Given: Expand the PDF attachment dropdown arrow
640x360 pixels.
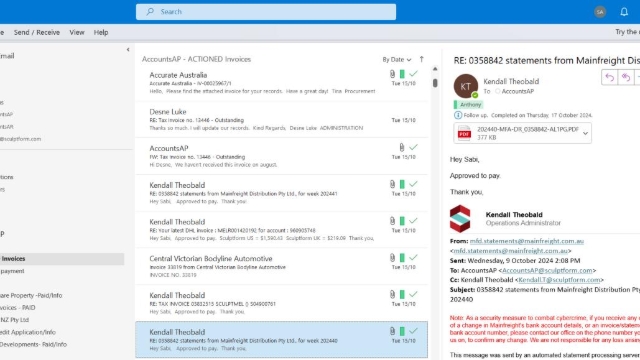Looking at the screenshot, I should (x=585, y=133).
